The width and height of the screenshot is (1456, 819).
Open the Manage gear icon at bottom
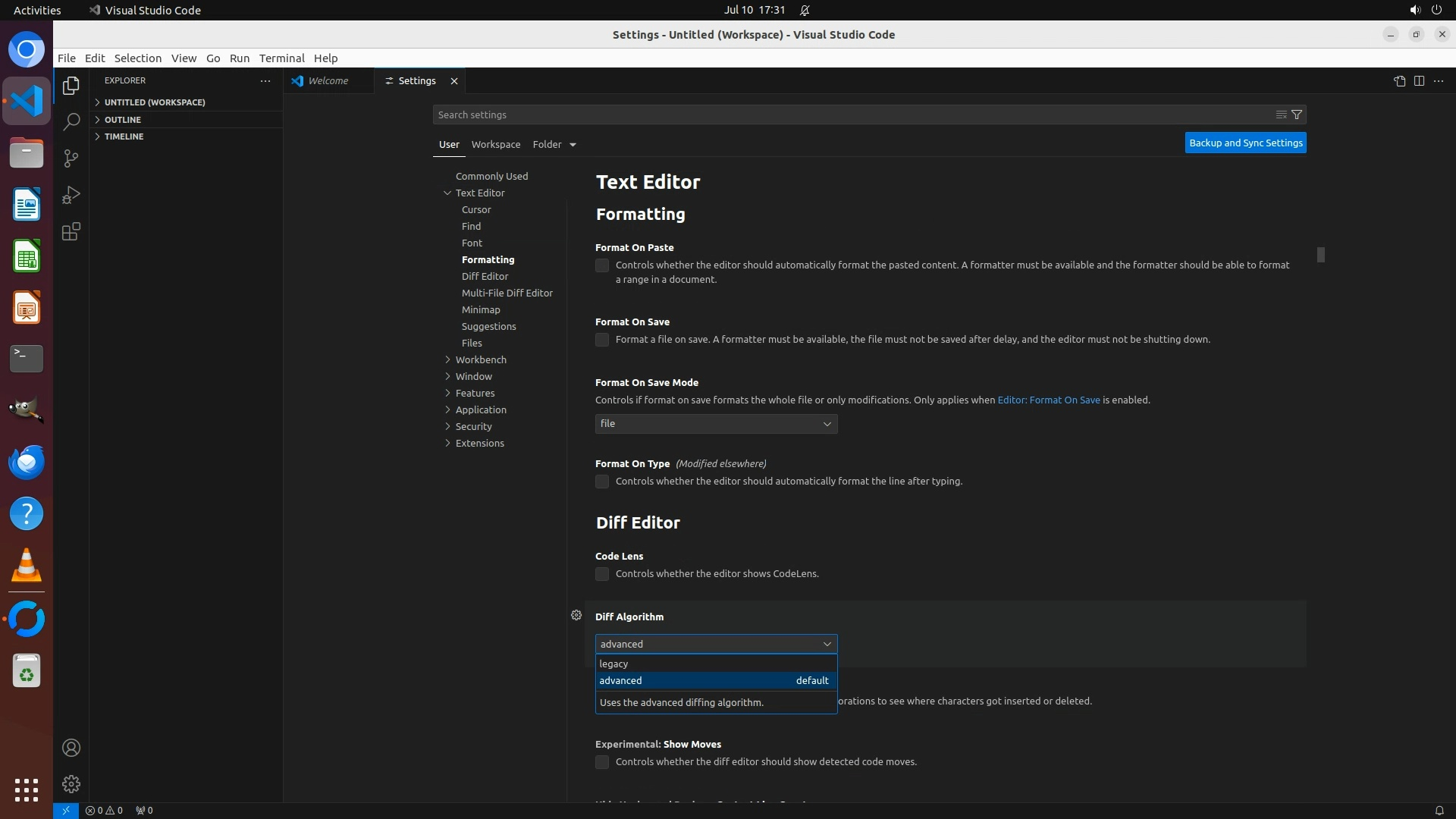point(71,783)
